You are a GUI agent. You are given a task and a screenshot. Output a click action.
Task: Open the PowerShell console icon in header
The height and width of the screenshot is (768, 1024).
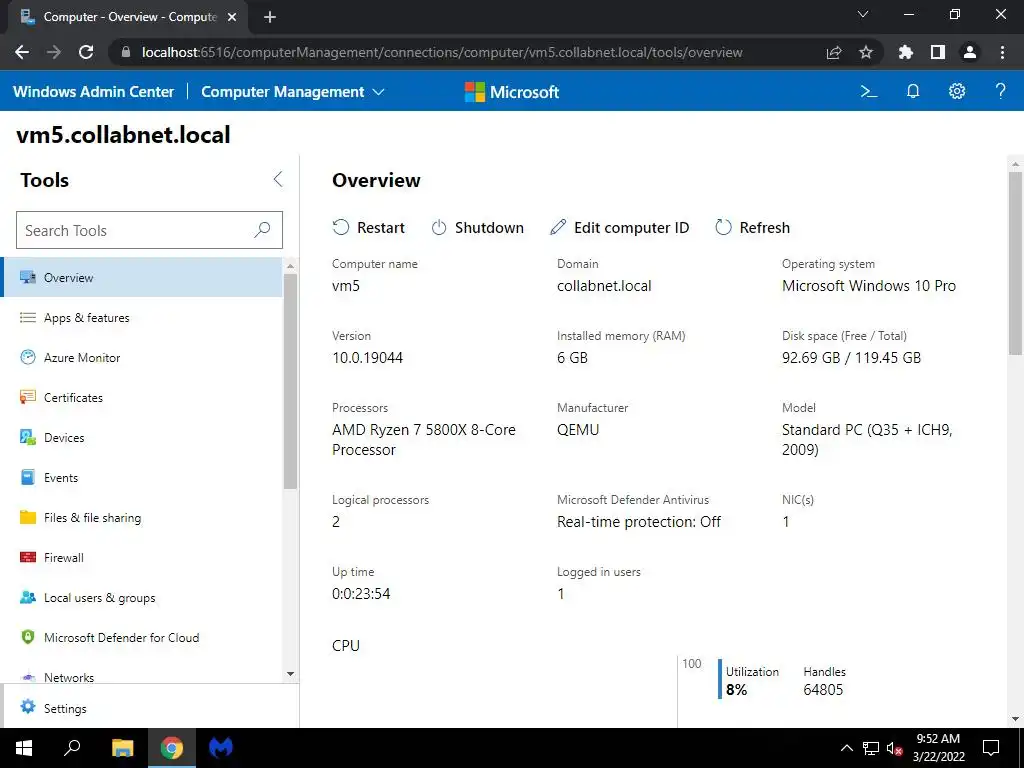tap(869, 91)
